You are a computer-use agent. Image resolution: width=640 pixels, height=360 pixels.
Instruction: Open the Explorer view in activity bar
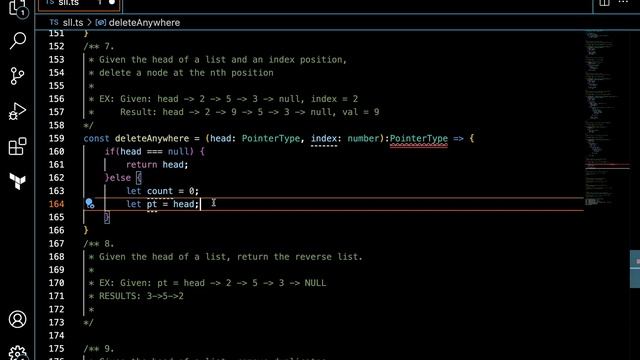pyautogui.click(x=18, y=8)
